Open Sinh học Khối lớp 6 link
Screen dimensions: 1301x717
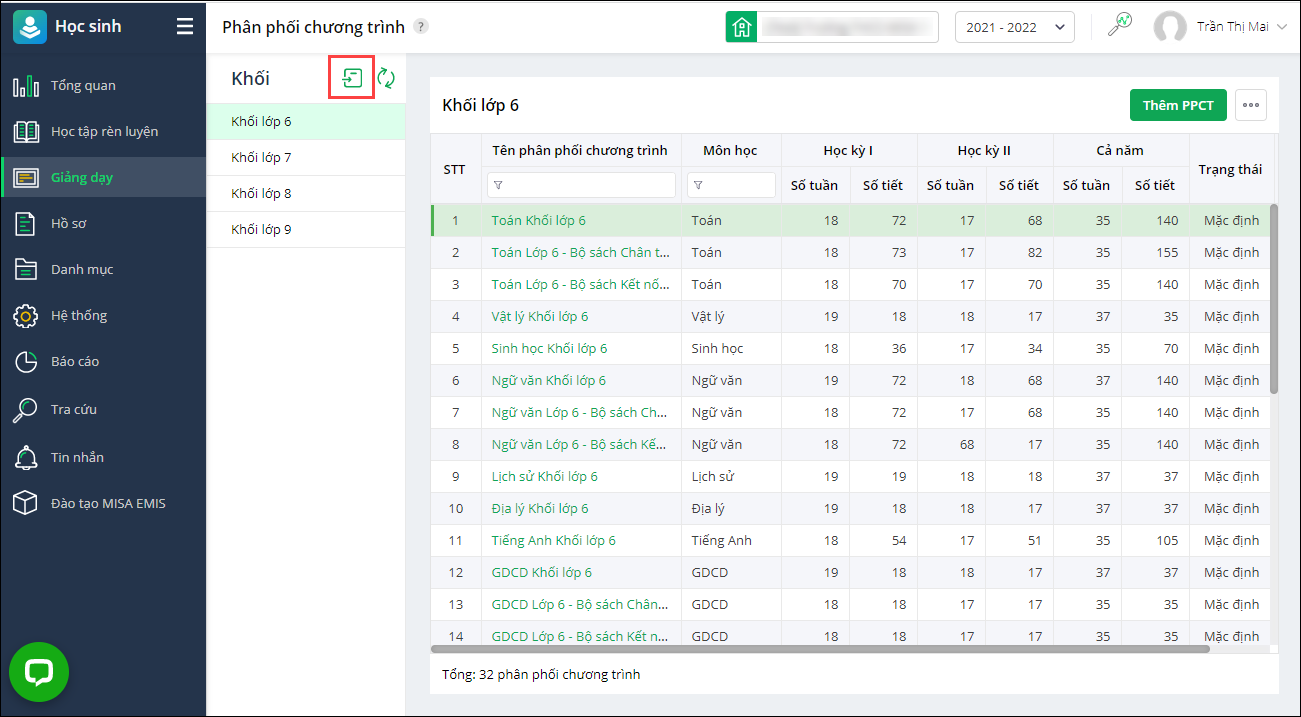tap(549, 348)
